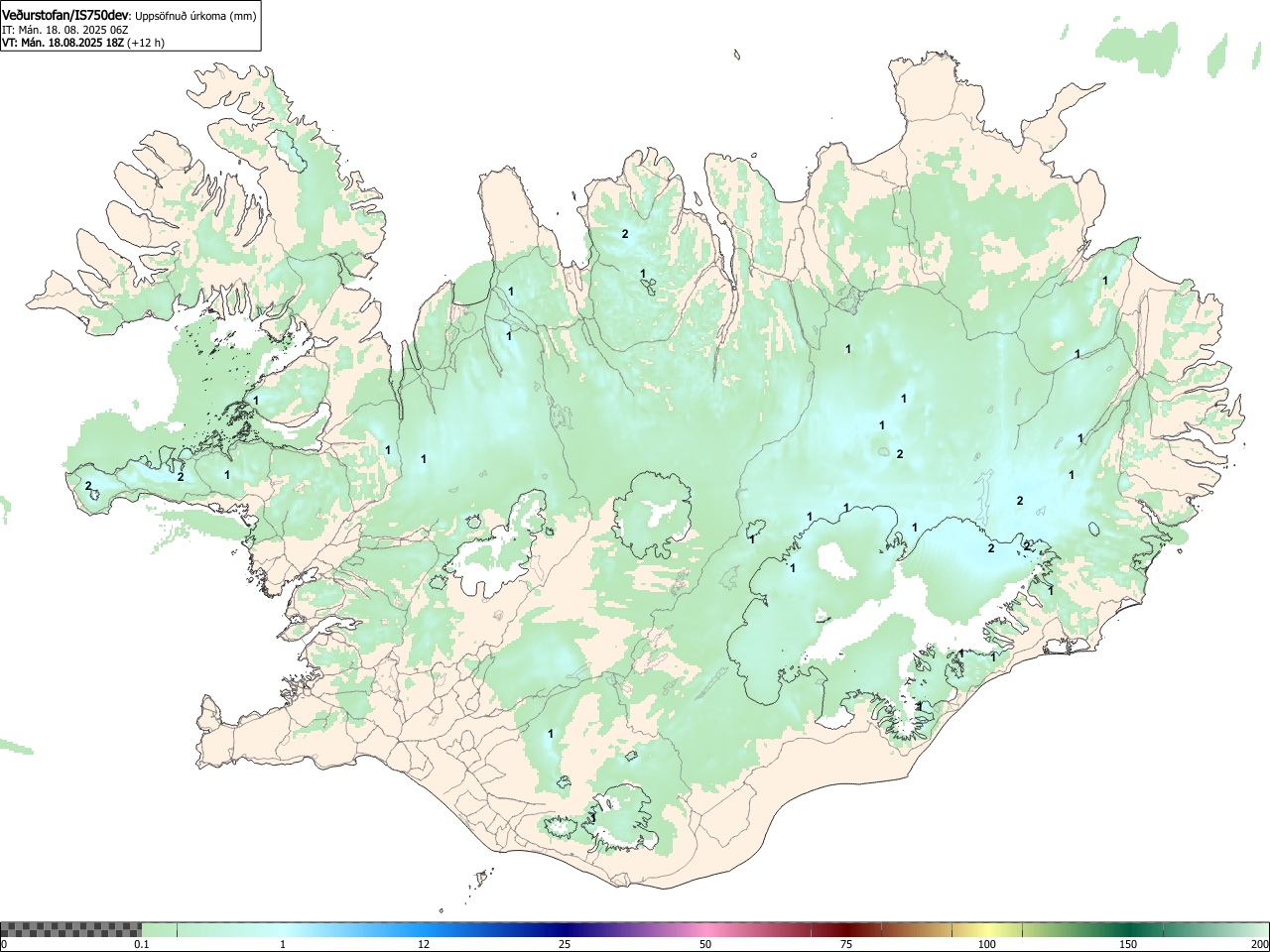The image size is (1270, 952).
Task: Click the '200' label on the color scale
Action: (x=1259, y=944)
